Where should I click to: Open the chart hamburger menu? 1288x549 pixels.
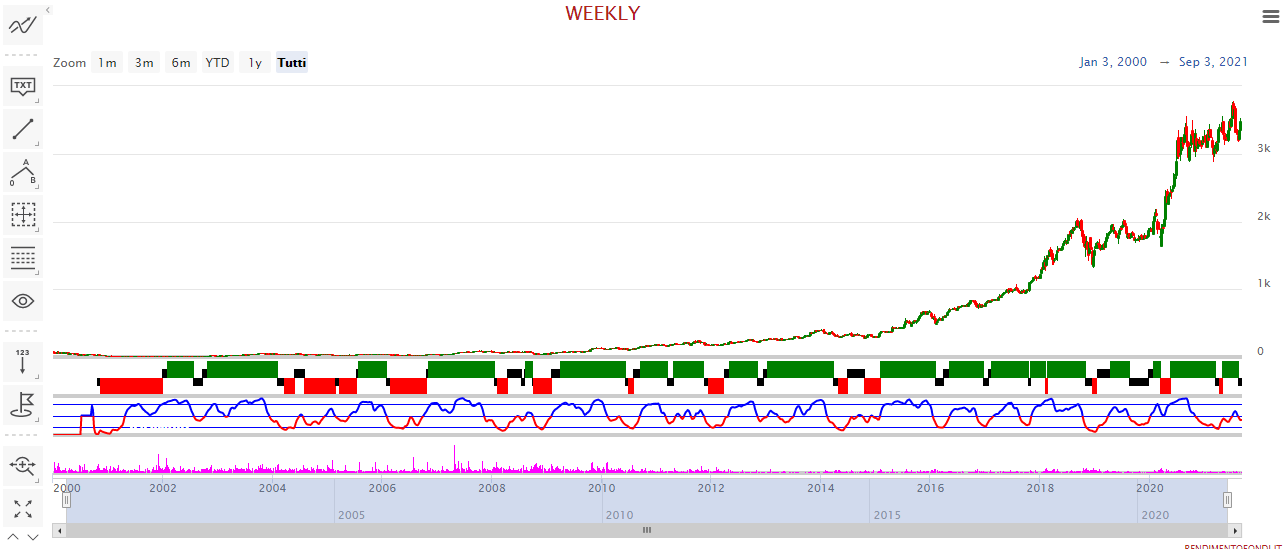(x=1270, y=16)
